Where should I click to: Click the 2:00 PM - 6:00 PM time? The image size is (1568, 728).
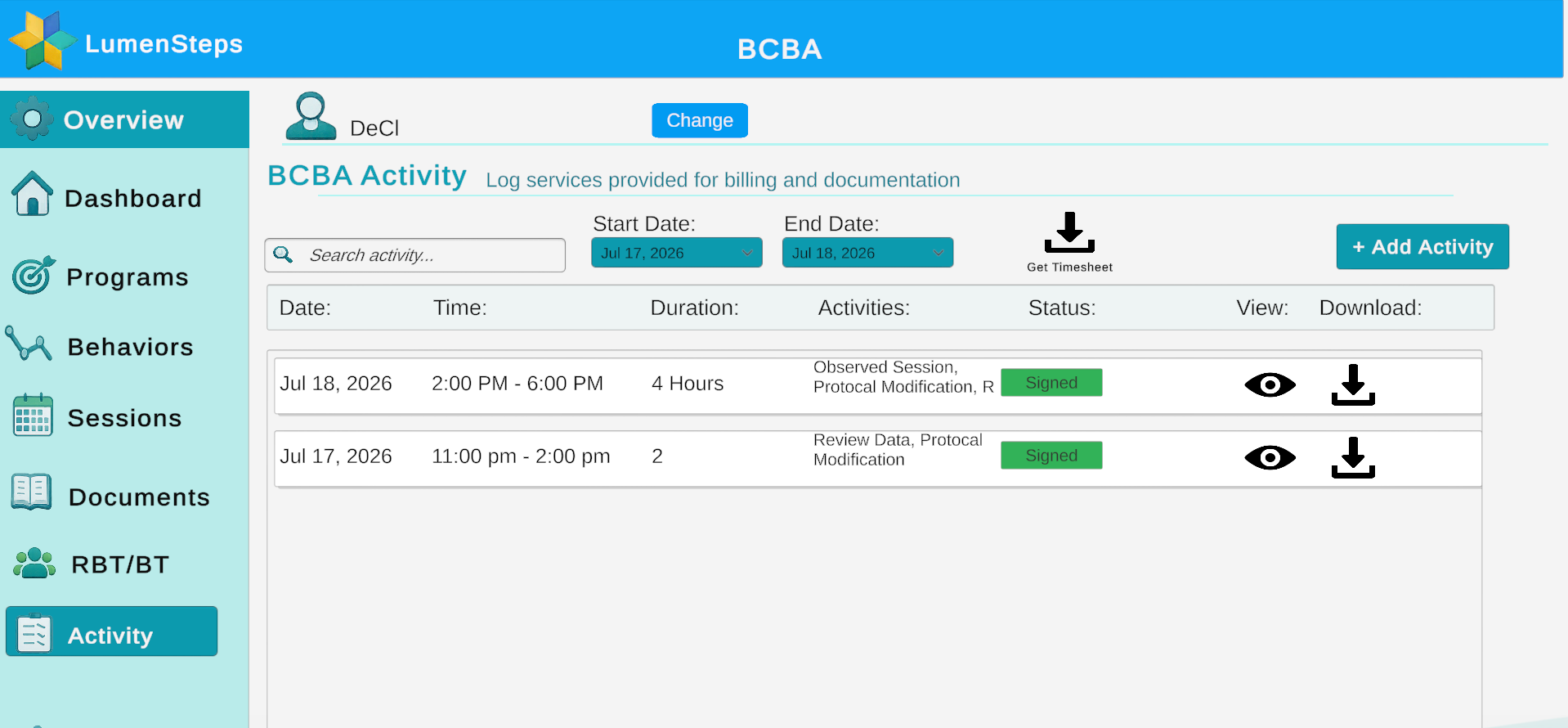click(517, 384)
